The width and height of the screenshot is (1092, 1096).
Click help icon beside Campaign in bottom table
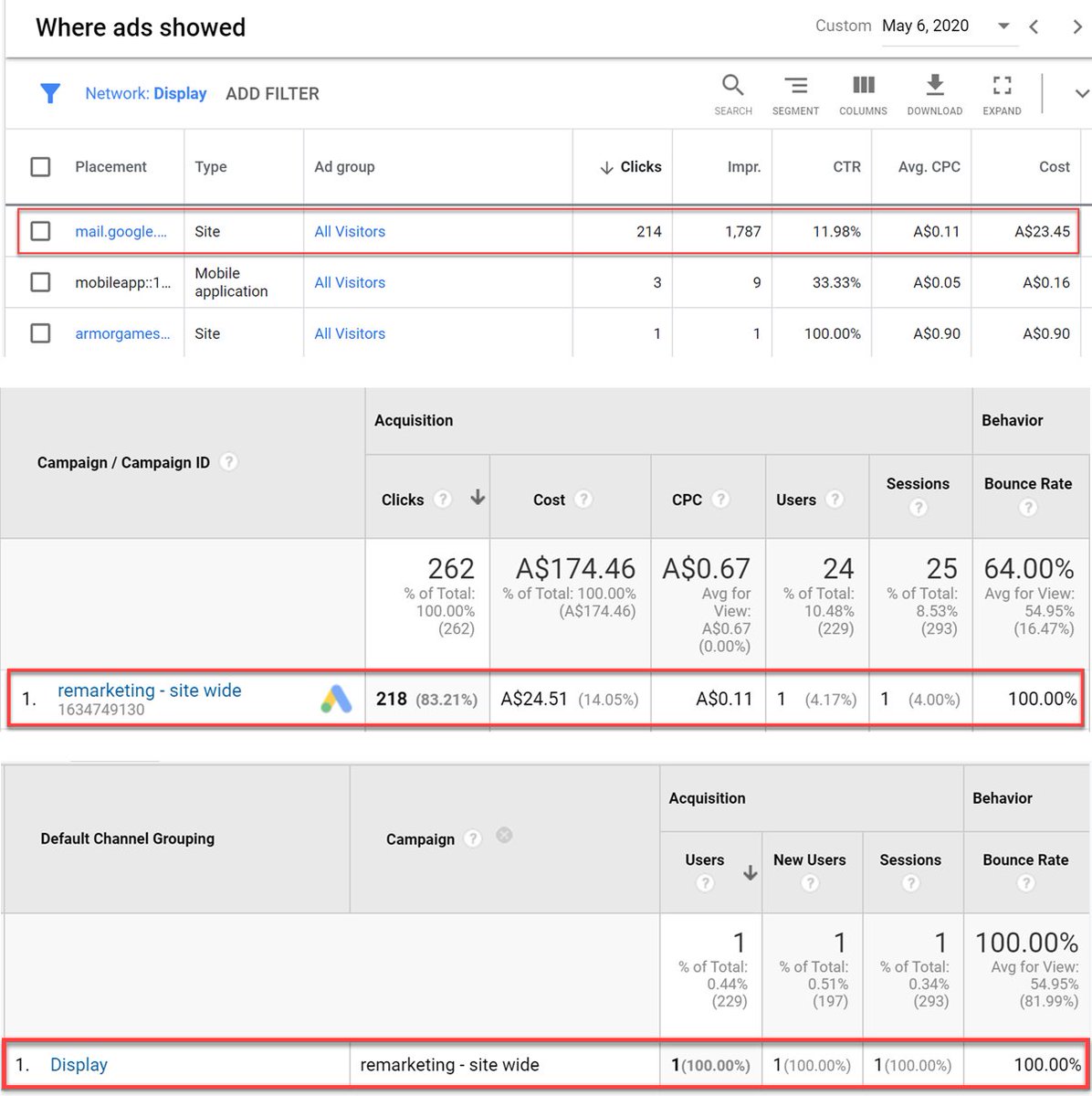pyautogui.click(x=472, y=838)
